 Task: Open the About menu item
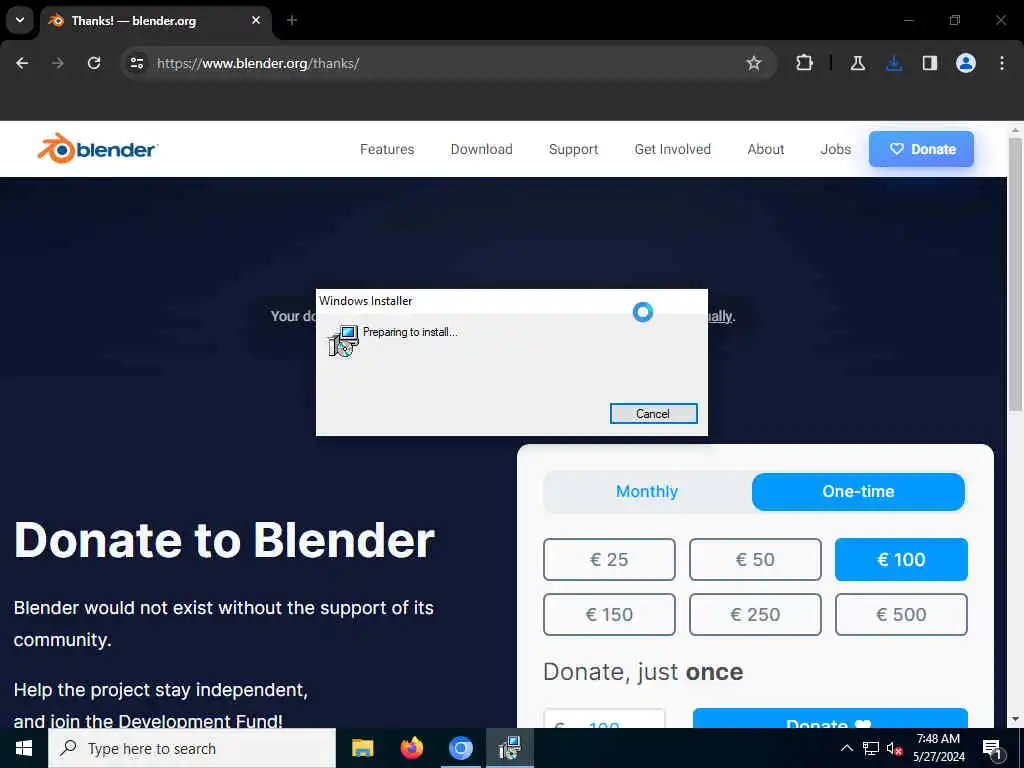(x=765, y=150)
